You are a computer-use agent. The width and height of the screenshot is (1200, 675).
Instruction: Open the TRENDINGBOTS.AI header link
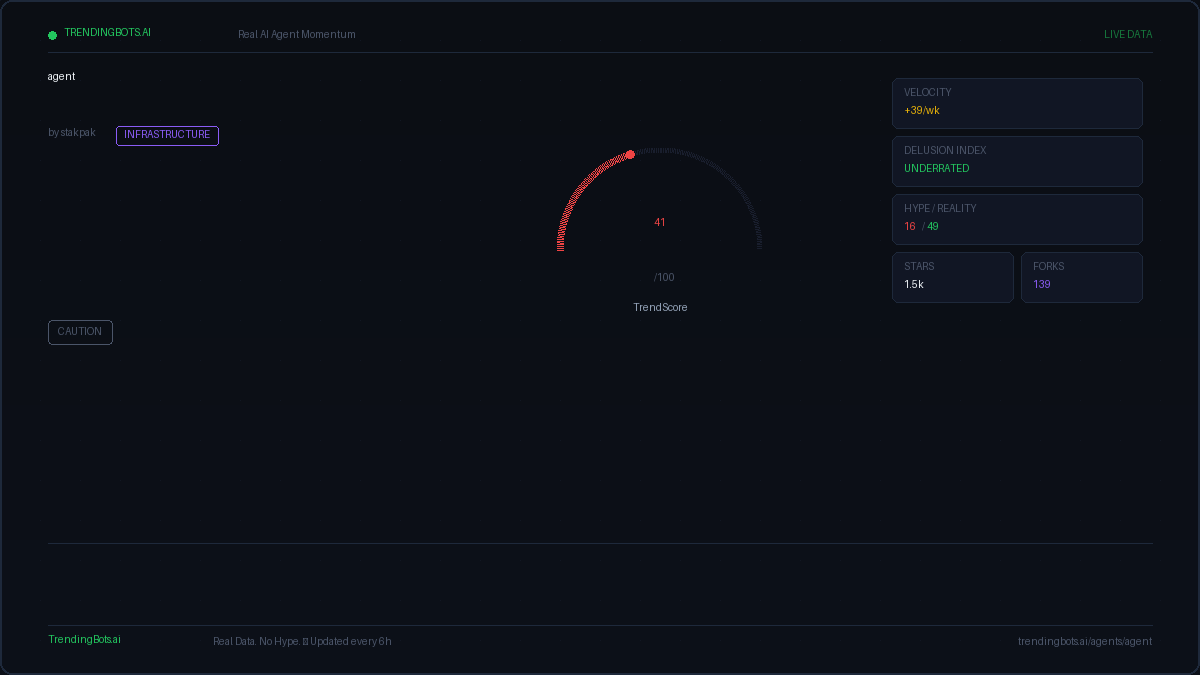(x=108, y=32)
